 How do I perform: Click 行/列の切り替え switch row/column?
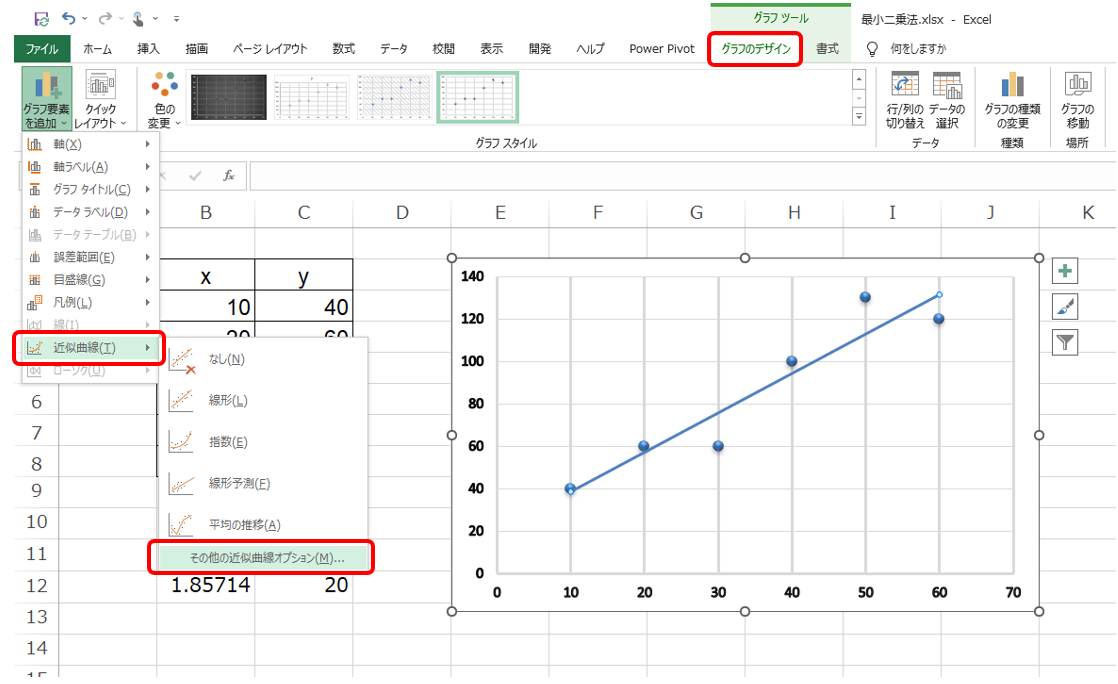(x=905, y=98)
